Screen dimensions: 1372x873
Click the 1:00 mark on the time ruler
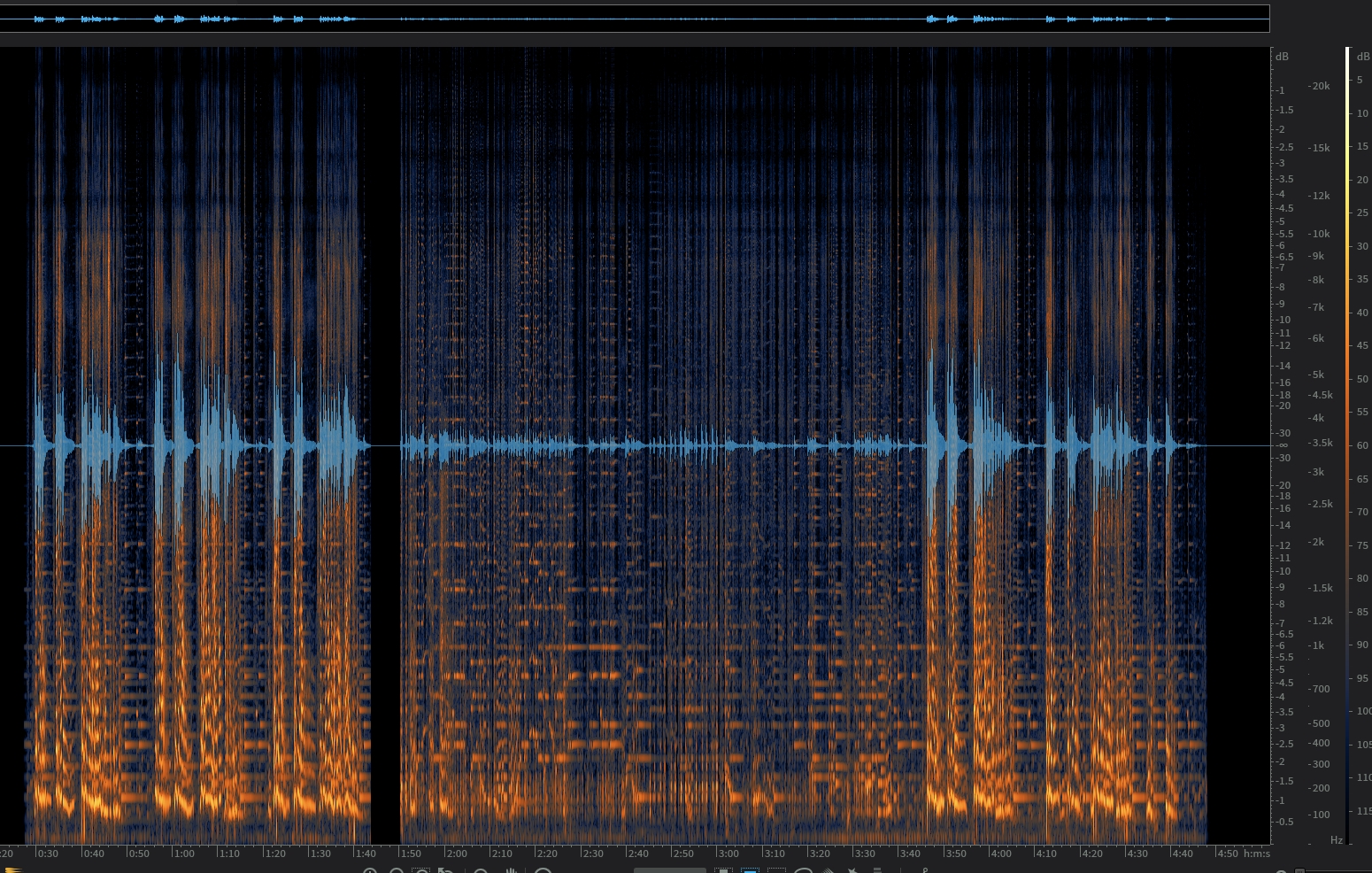pyautogui.click(x=184, y=854)
